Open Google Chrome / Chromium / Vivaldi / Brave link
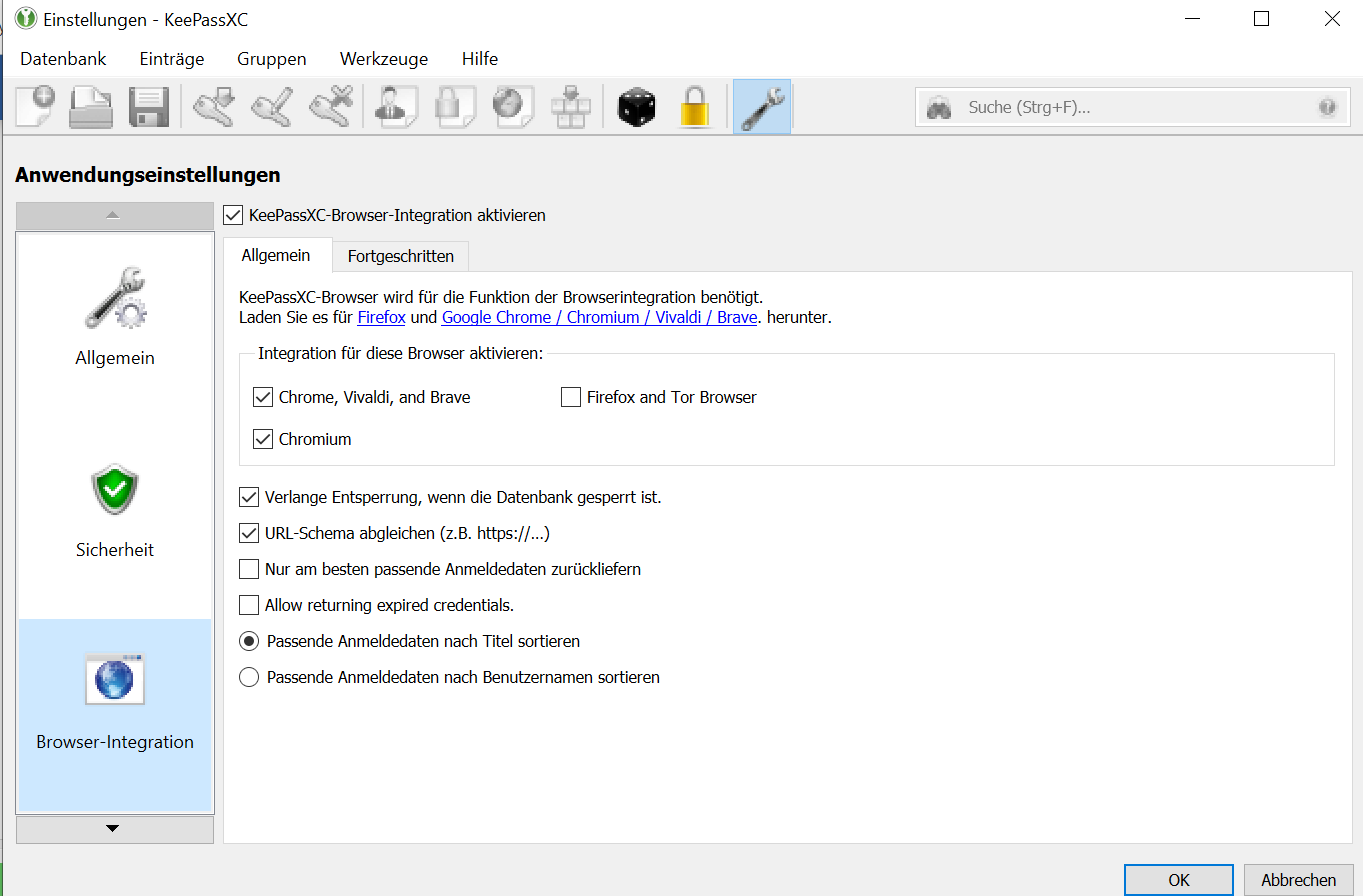This screenshot has width=1363, height=896. pyautogui.click(x=599, y=318)
